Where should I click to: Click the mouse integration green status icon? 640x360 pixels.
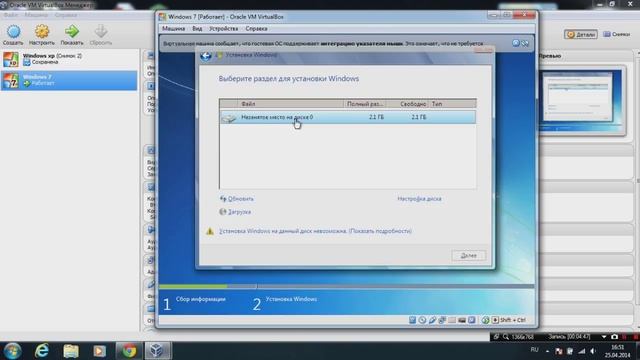485,320
